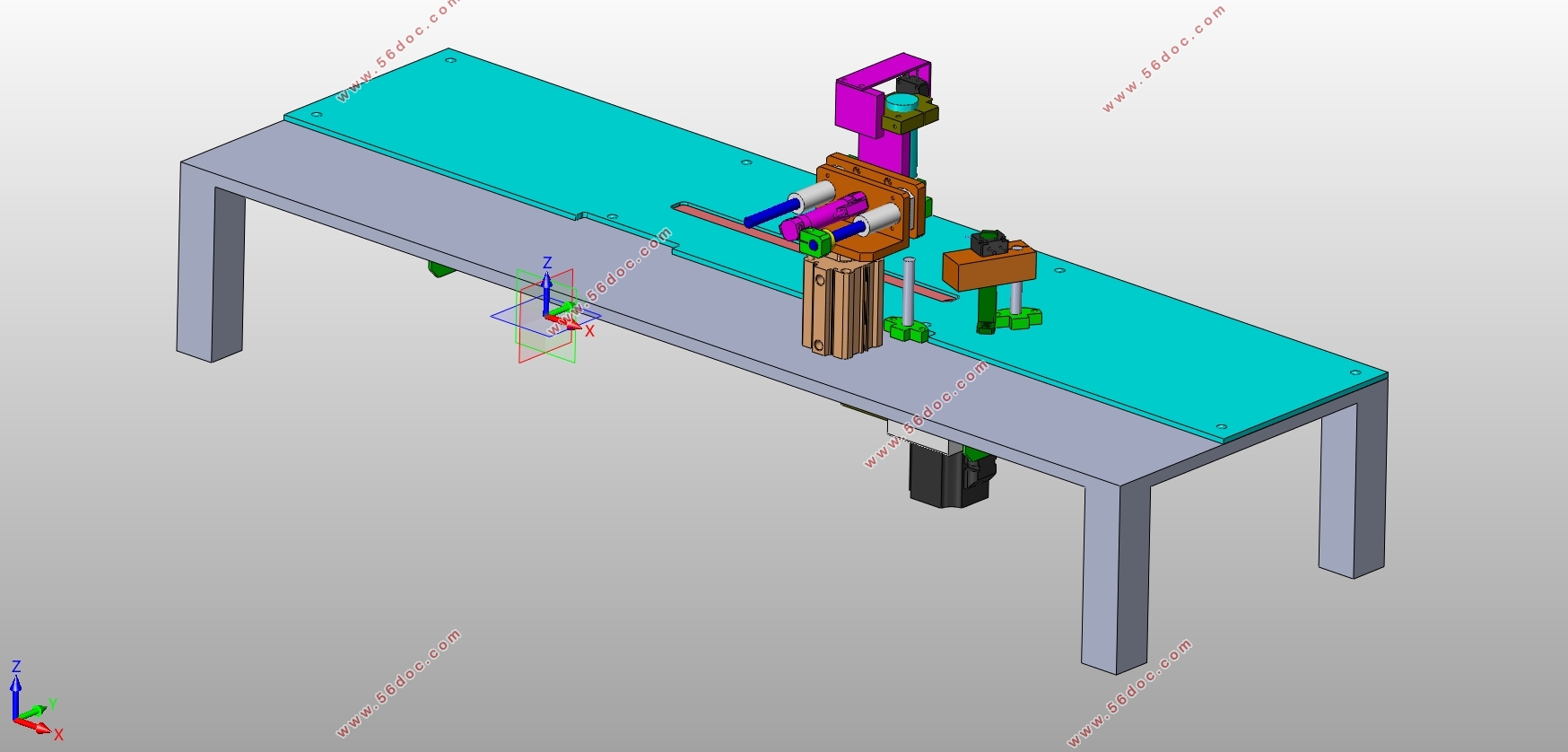Select the orange rectangular sensor mounting block

pos(987,269)
